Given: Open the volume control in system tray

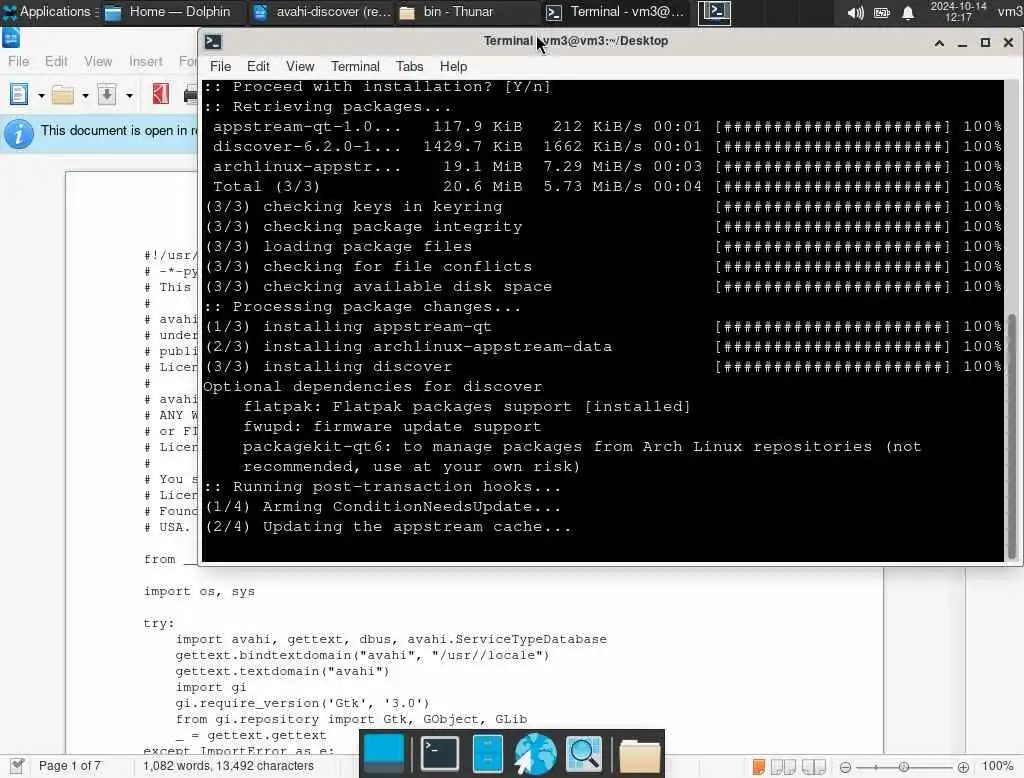Looking at the screenshot, I should (x=855, y=13).
